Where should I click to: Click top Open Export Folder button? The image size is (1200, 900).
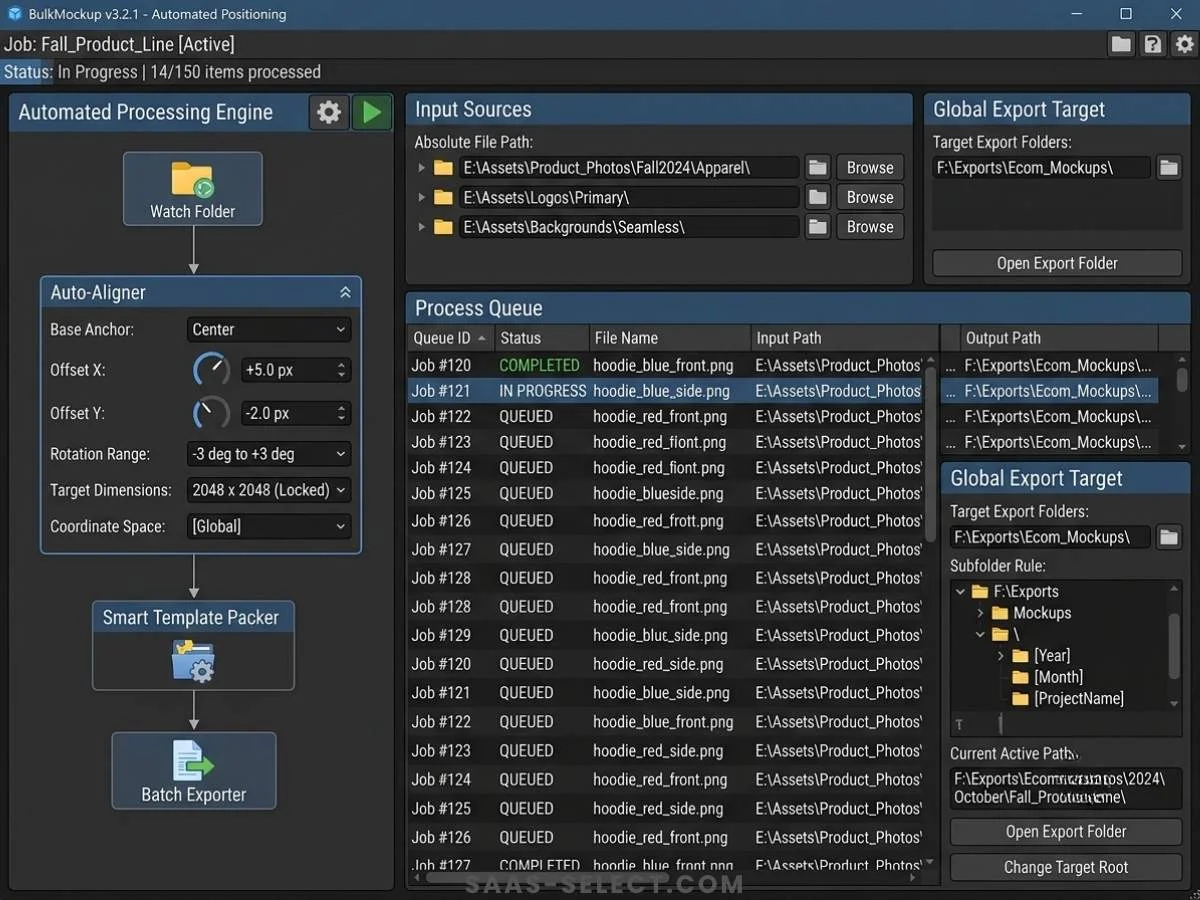click(1057, 263)
